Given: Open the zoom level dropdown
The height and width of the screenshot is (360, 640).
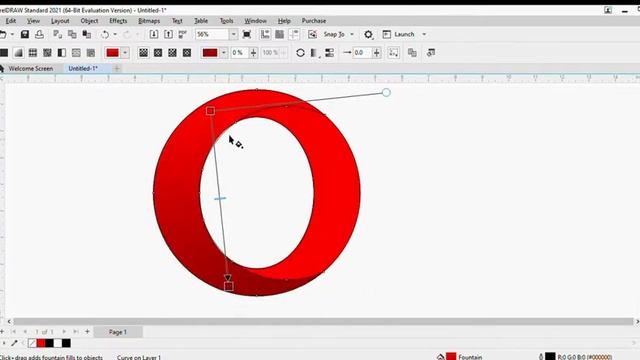Looking at the screenshot, I should (233, 34).
